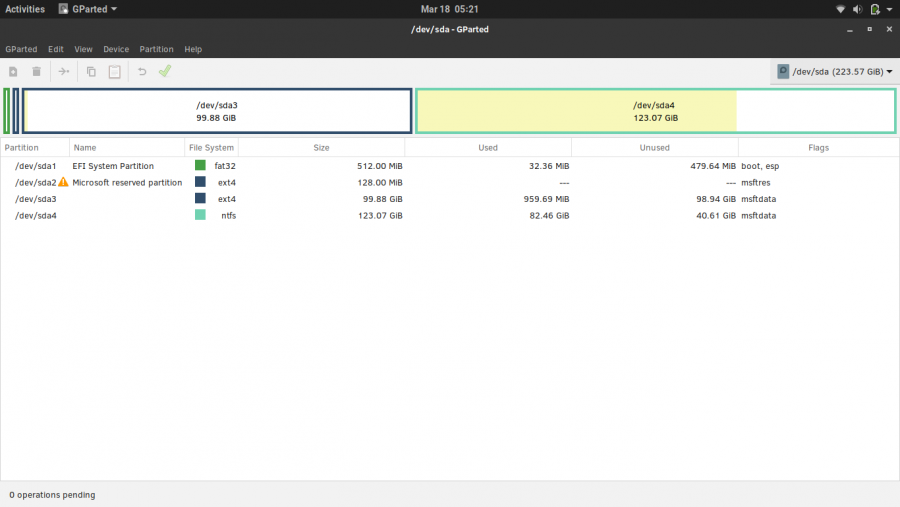Select the /dev/sda3 block in disk map

(x=217, y=111)
